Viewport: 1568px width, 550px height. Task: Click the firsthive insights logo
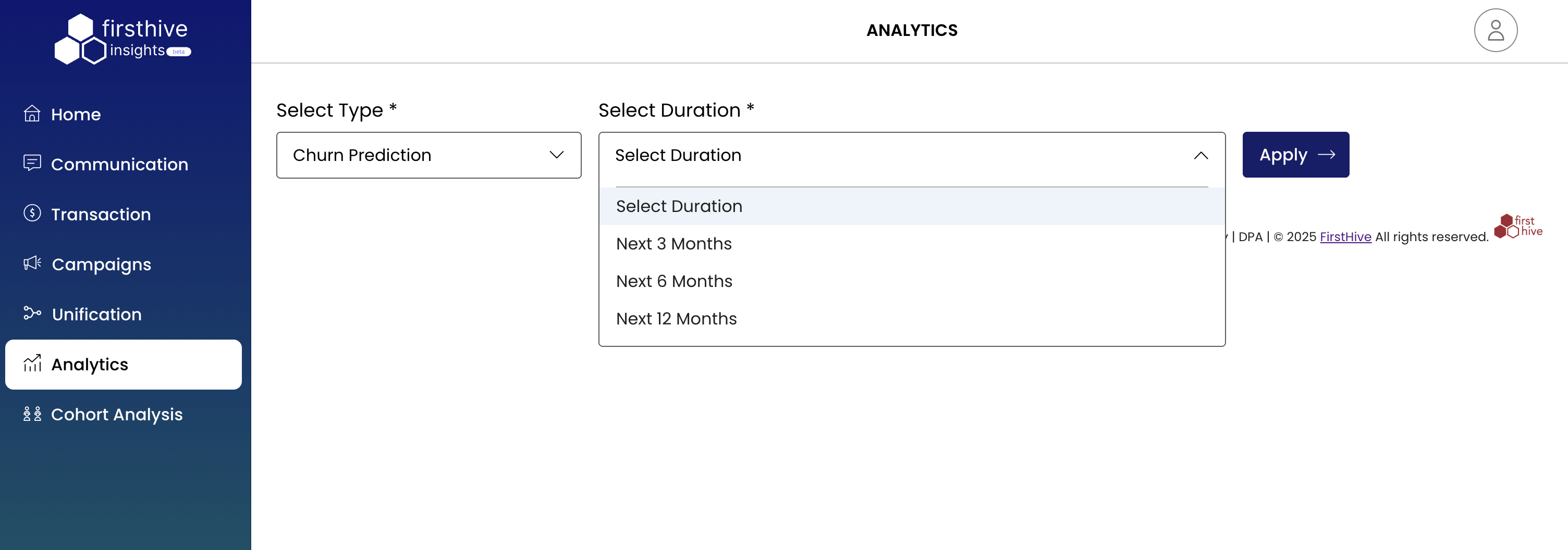123,39
